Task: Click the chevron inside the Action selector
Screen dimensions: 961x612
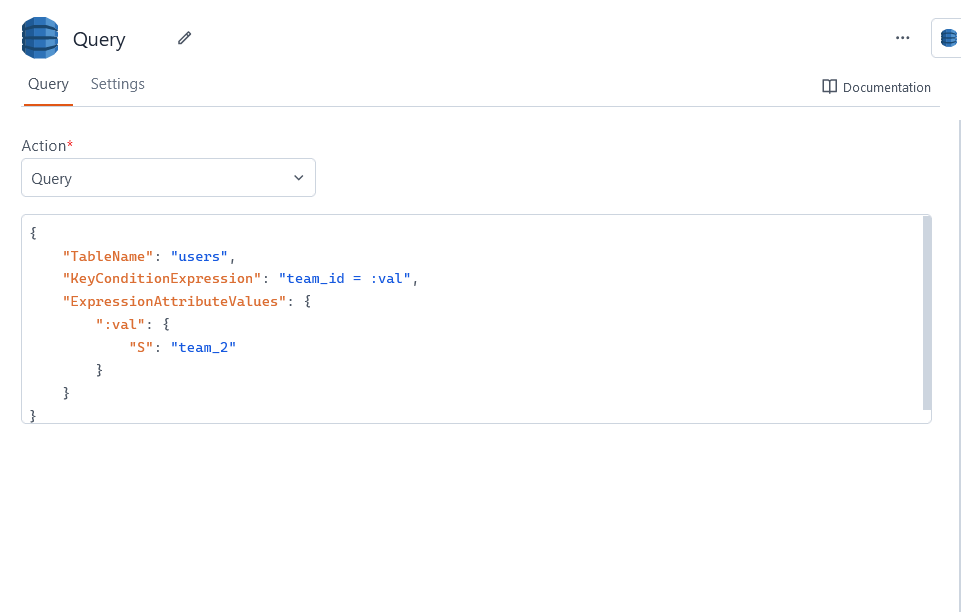Action: [298, 177]
